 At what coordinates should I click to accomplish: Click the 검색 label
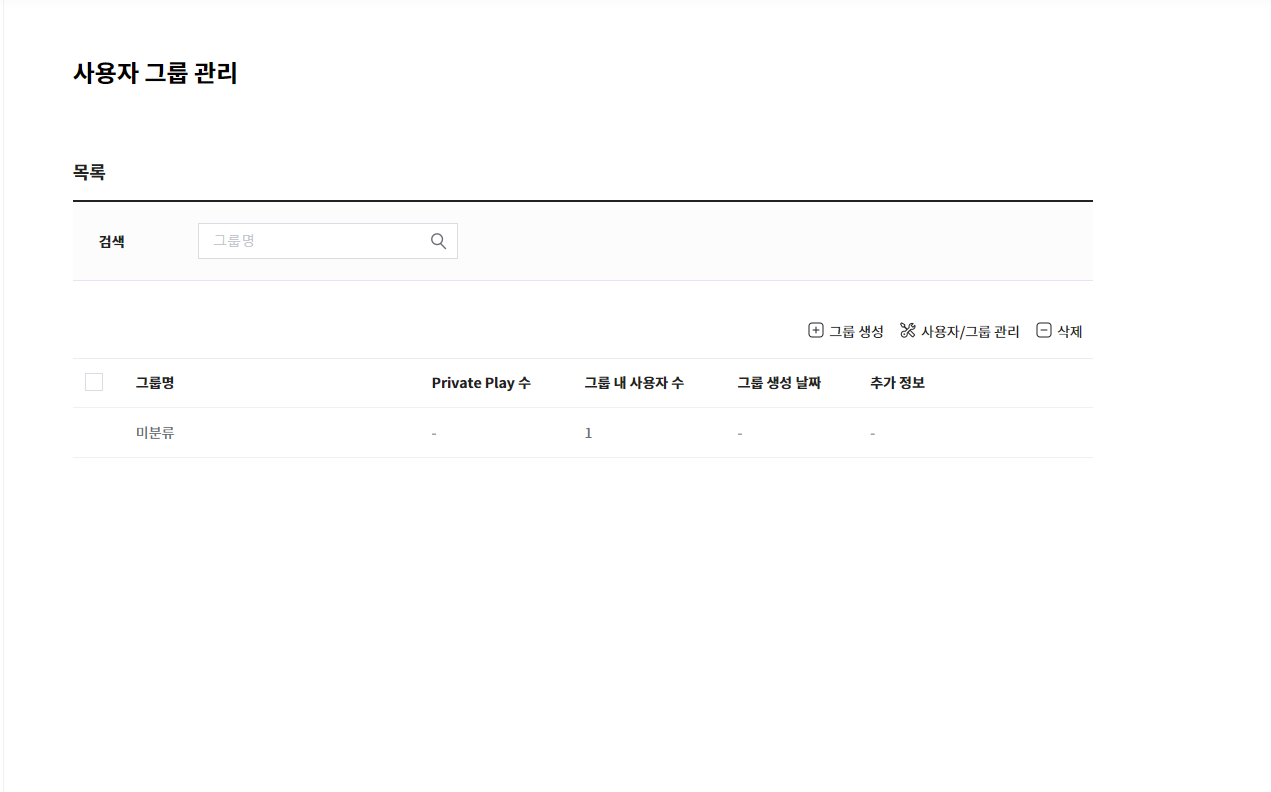click(x=112, y=241)
